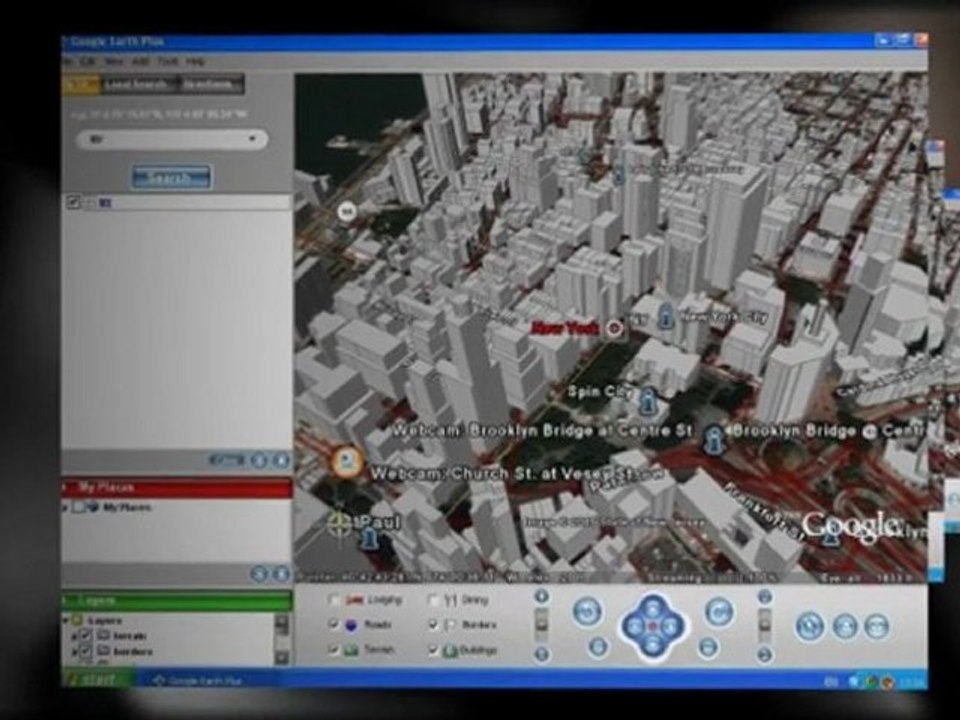
Task: Click the bottom button of the tilt slider
Action: click(x=764, y=654)
